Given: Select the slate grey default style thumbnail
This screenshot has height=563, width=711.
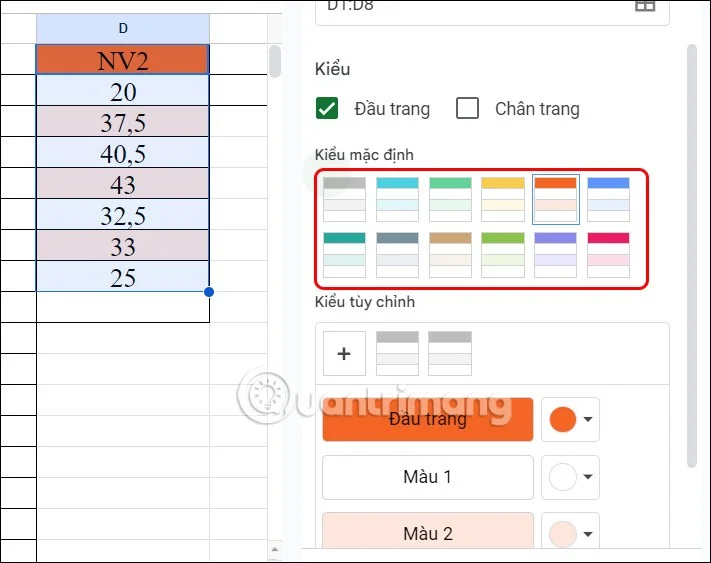Looking at the screenshot, I should pyautogui.click(x=397, y=255).
